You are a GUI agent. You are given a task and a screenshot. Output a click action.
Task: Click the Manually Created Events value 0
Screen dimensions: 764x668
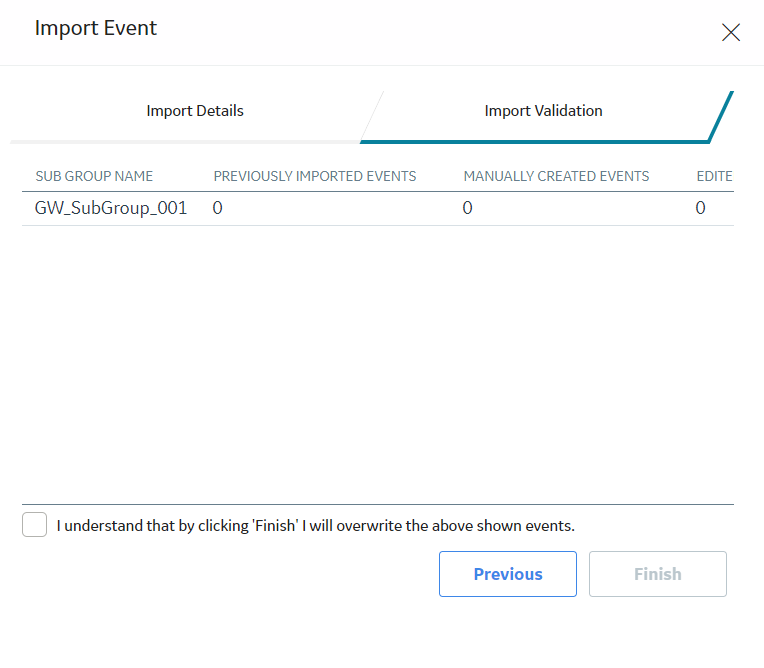[467, 208]
